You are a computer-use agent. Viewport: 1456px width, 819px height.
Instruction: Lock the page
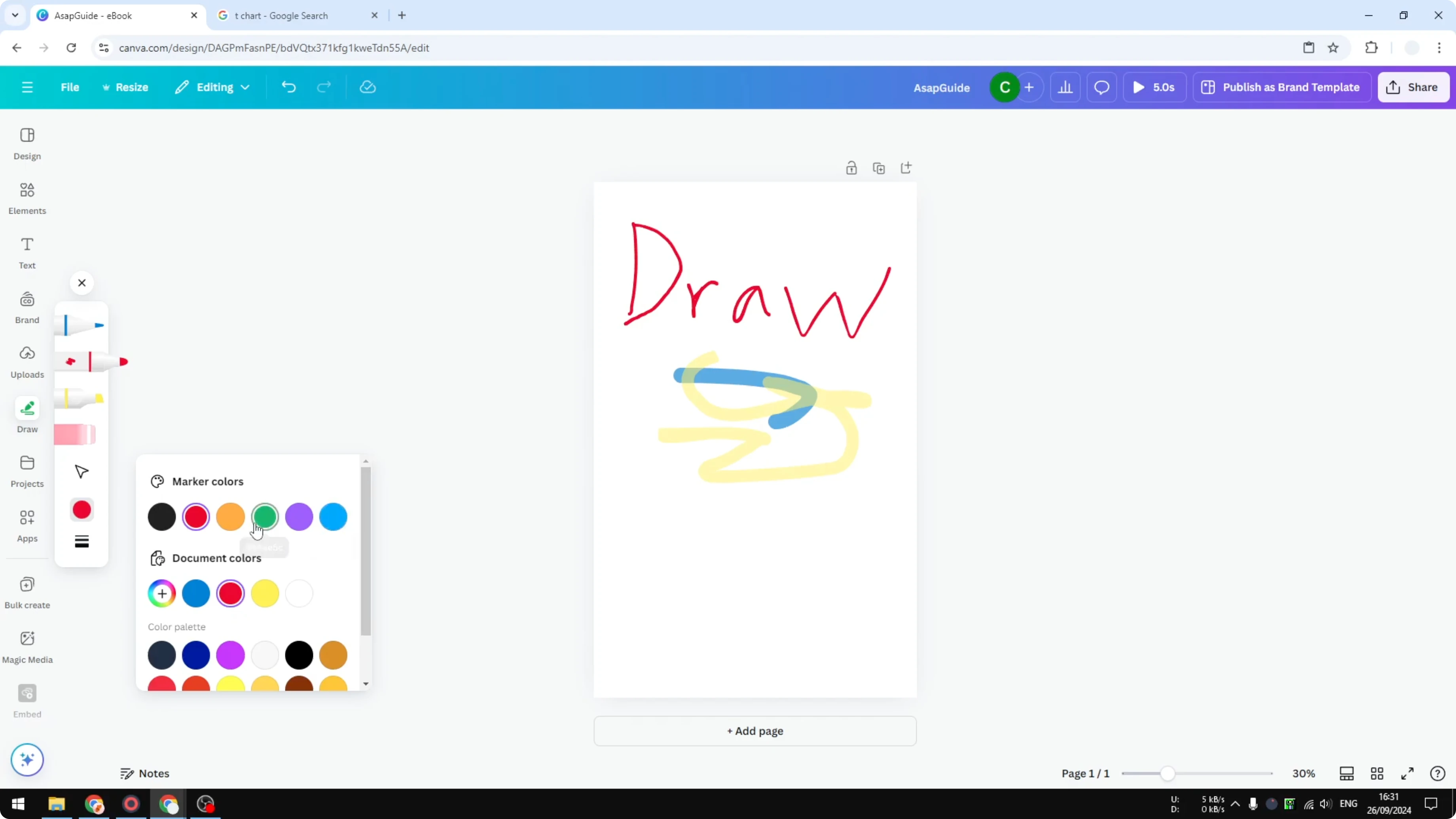click(851, 168)
